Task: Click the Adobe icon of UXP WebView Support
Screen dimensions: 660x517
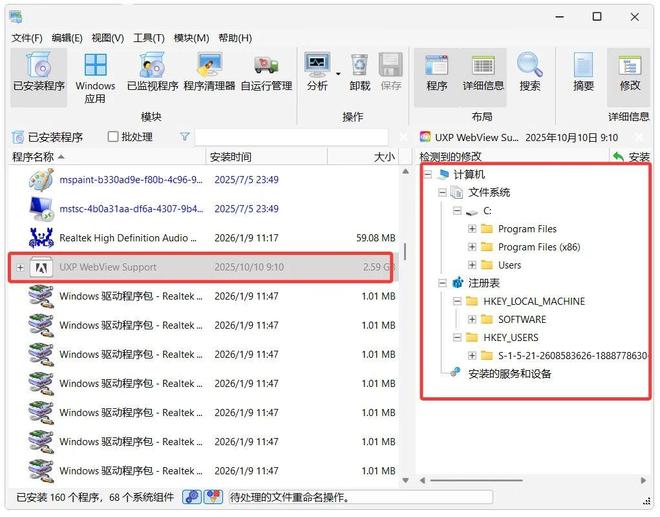Action: (x=41, y=267)
